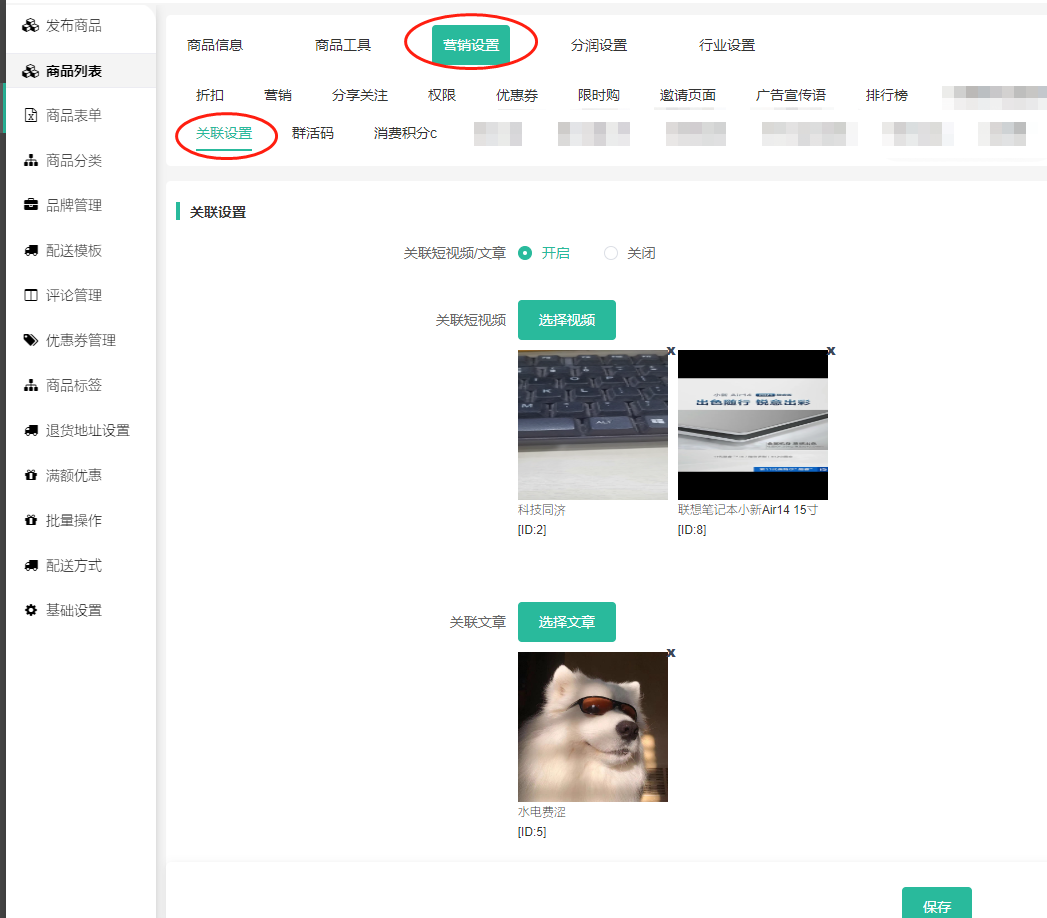1047x918 pixels.
Task: Remove the 联想笔记本小新Air14 video with its x
Action: (x=831, y=351)
